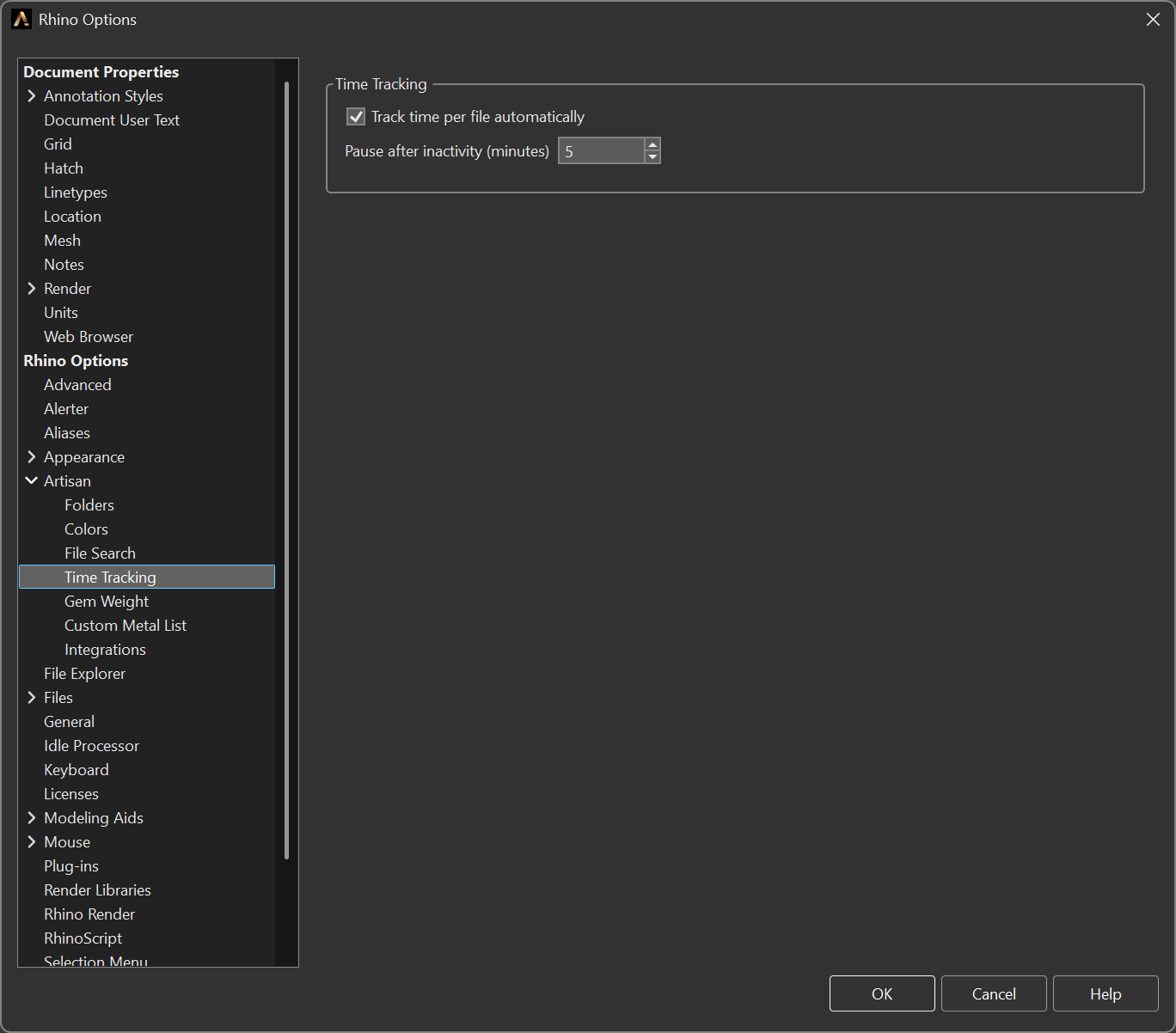Image resolution: width=1176 pixels, height=1033 pixels.
Task: Open Help for Rhino Options
Action: [x=1106, y=993]
